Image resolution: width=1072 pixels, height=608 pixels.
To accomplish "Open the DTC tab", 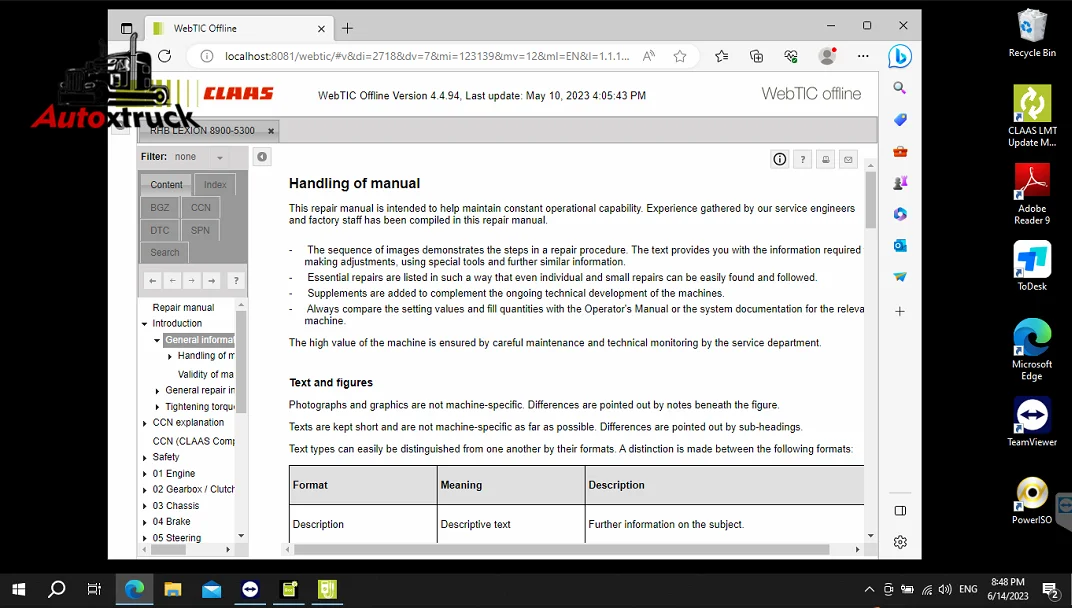I will [160, 230].
